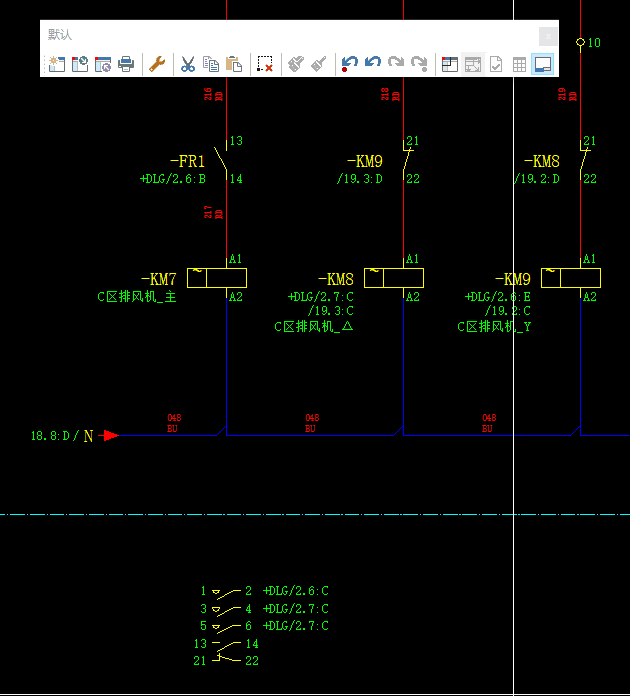Viewport: 630px width, 696px height.
Task: Select the -KM8 coil symbol
Action: [394, 278]
